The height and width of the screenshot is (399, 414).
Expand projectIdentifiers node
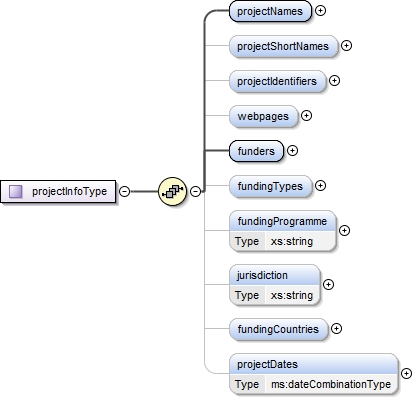[x=334, y=81]
